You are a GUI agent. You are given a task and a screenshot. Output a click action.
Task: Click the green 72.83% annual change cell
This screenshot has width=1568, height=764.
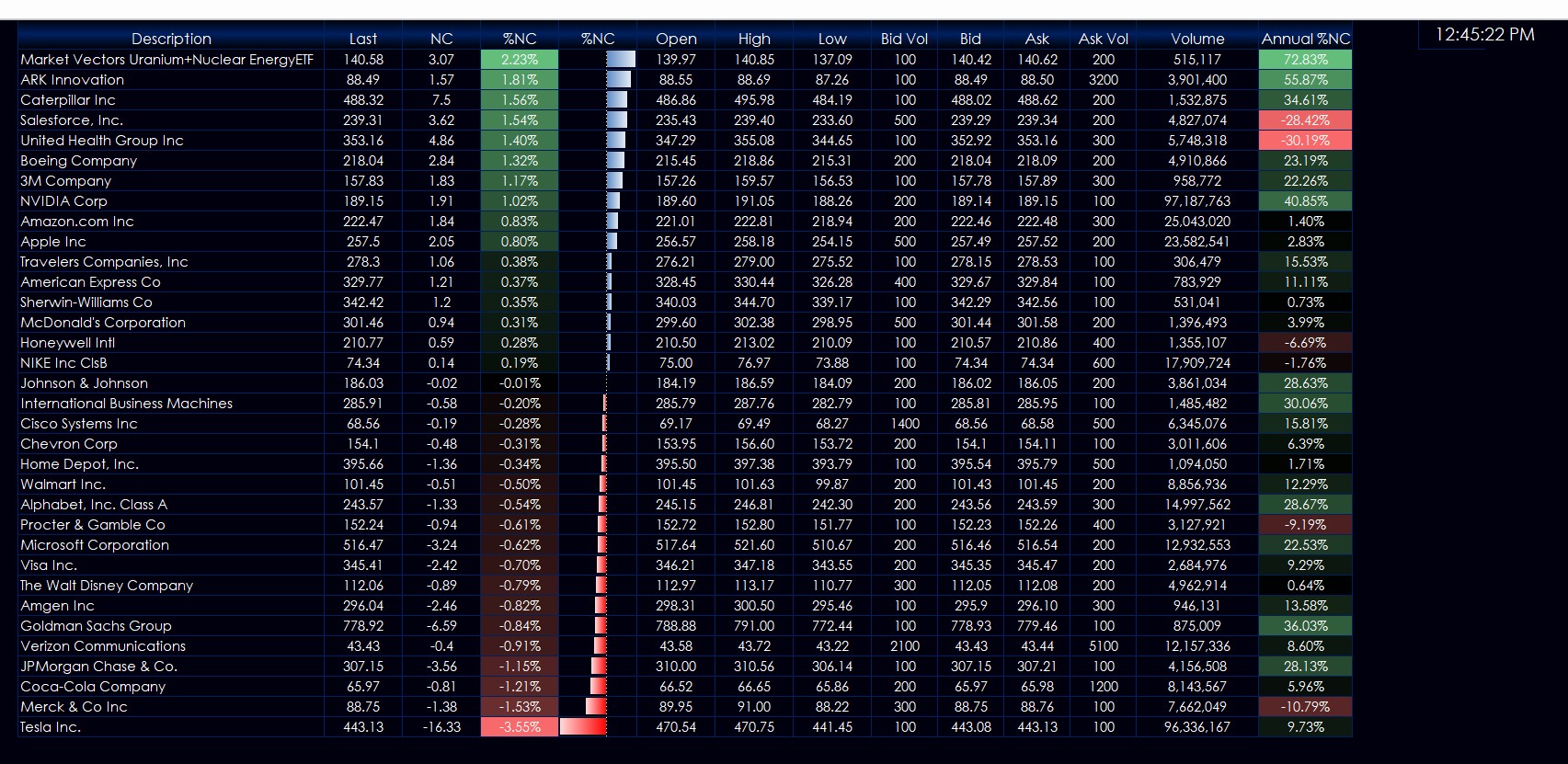tap(1305, 60)
